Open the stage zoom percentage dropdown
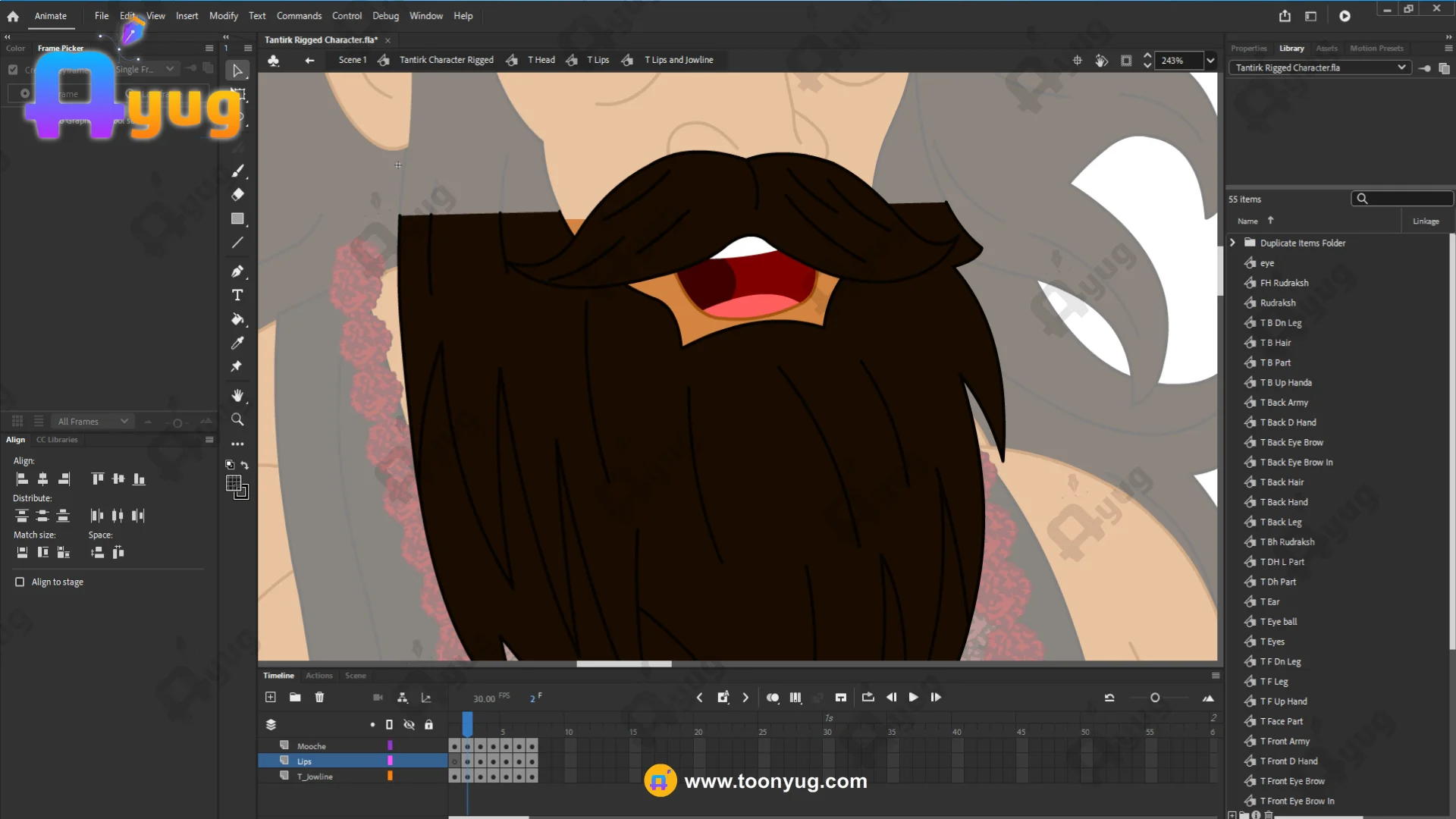This screenshot has height=819, width=1456. click(x=1210, y=61)
